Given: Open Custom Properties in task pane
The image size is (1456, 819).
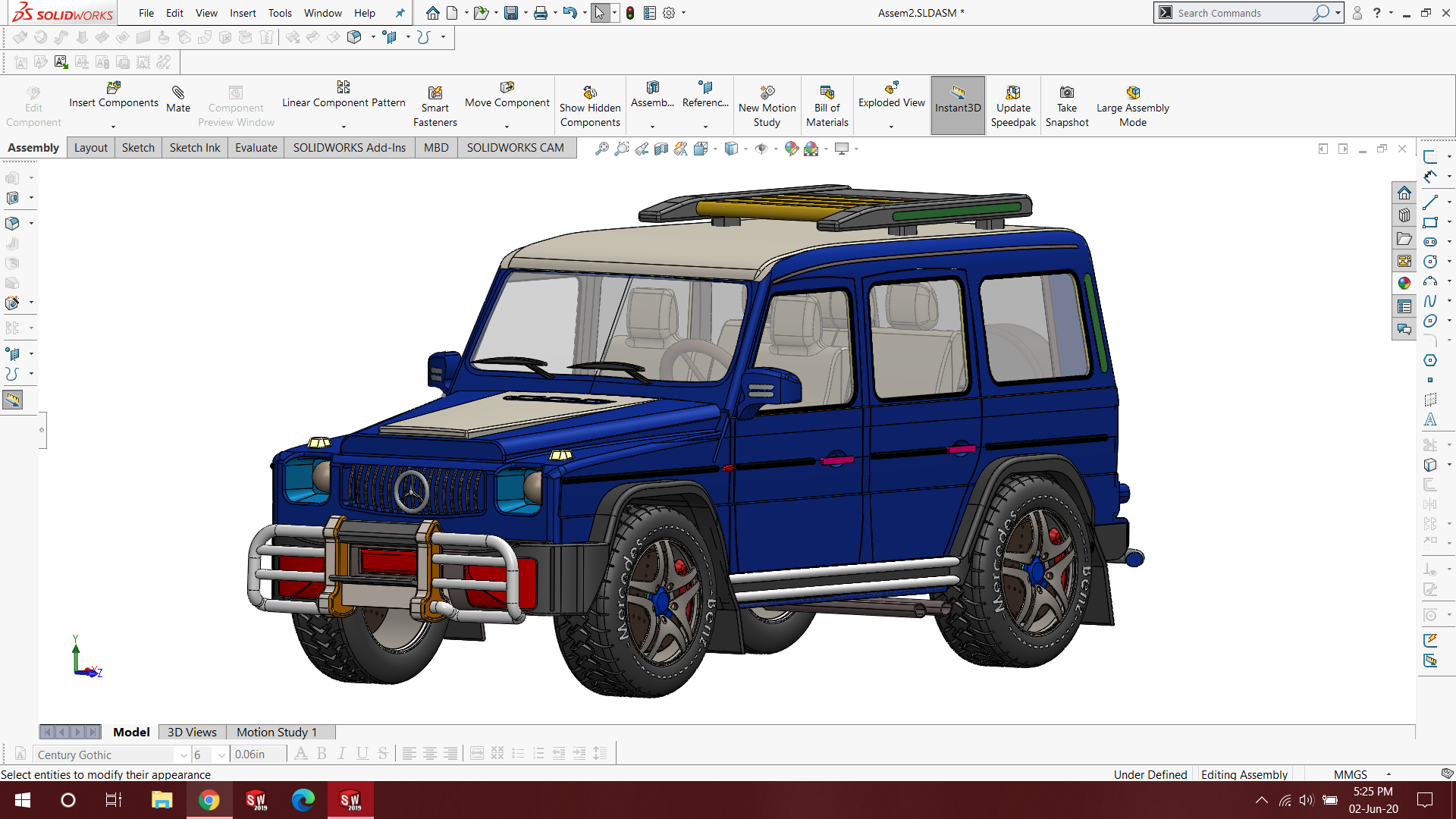Looking at the screenshot, I should click(x=1404, y=306).
